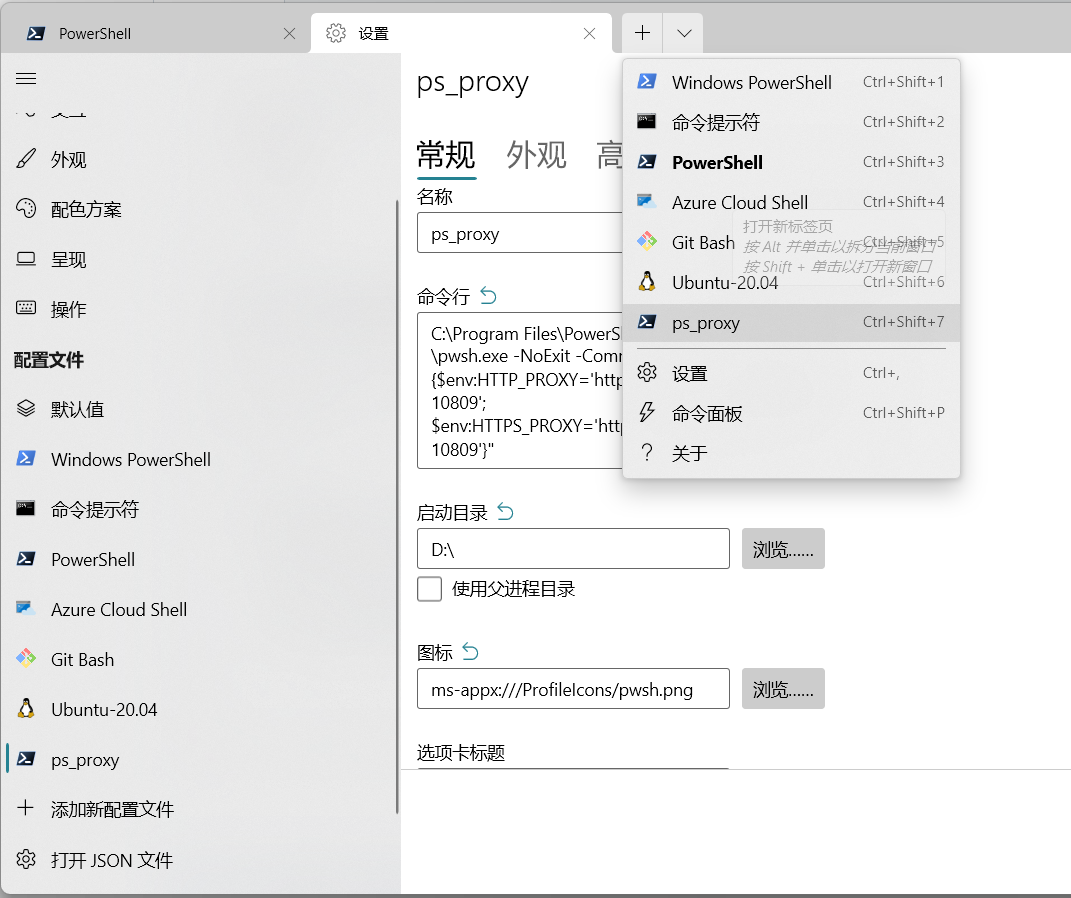This screenshot has height=898, width=1071.
Task: Click shortcut Ctrl+Shift+1 in dropdown menu
Action: 903,82
